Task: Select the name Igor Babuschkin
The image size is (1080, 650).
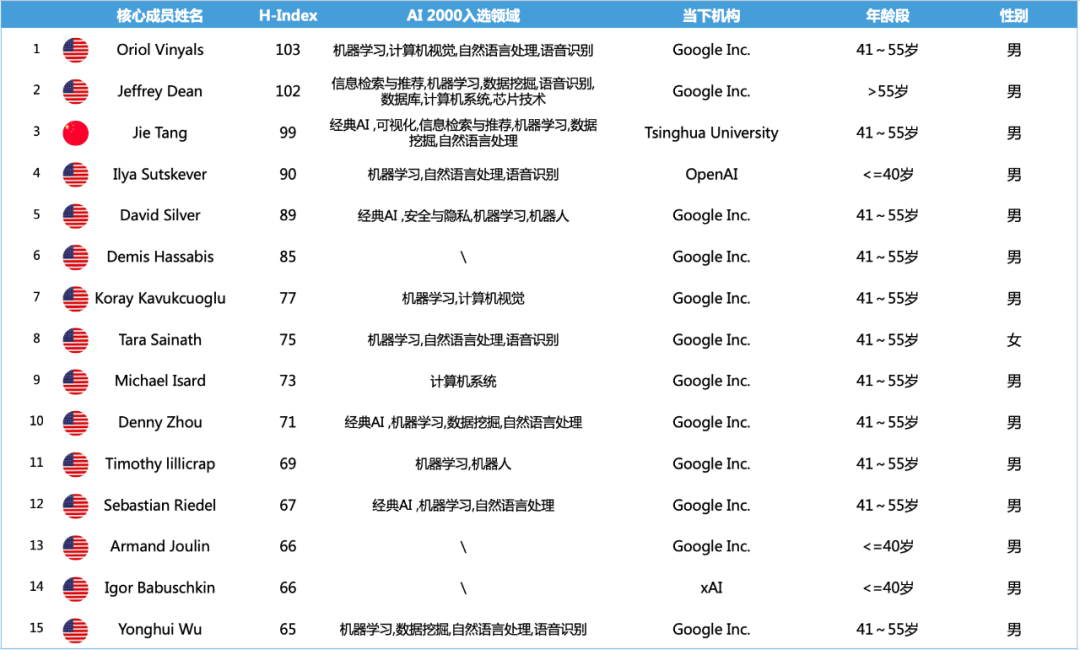Action: point(160,588)
